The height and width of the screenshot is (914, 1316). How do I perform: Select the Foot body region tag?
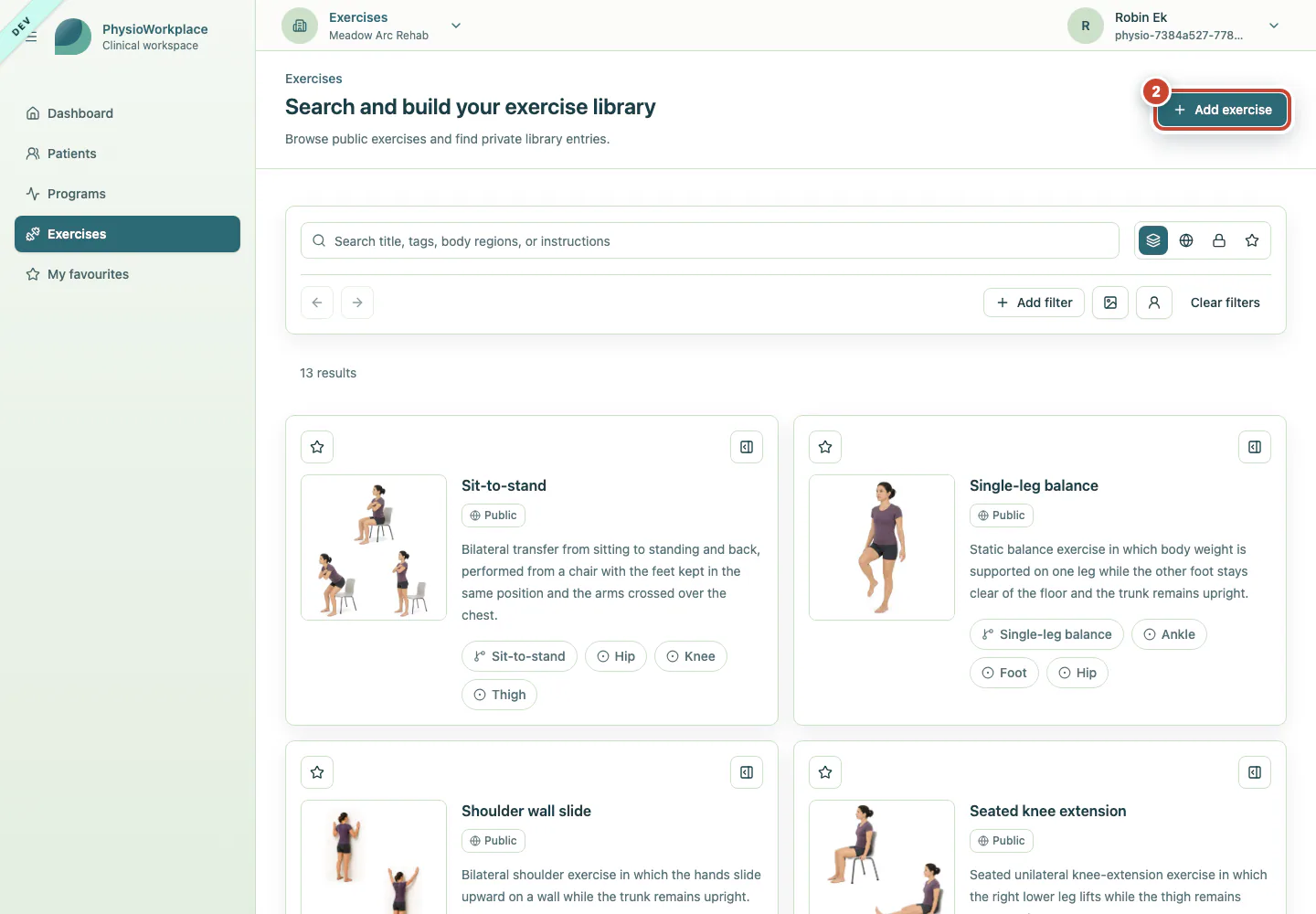[1004, 673]
